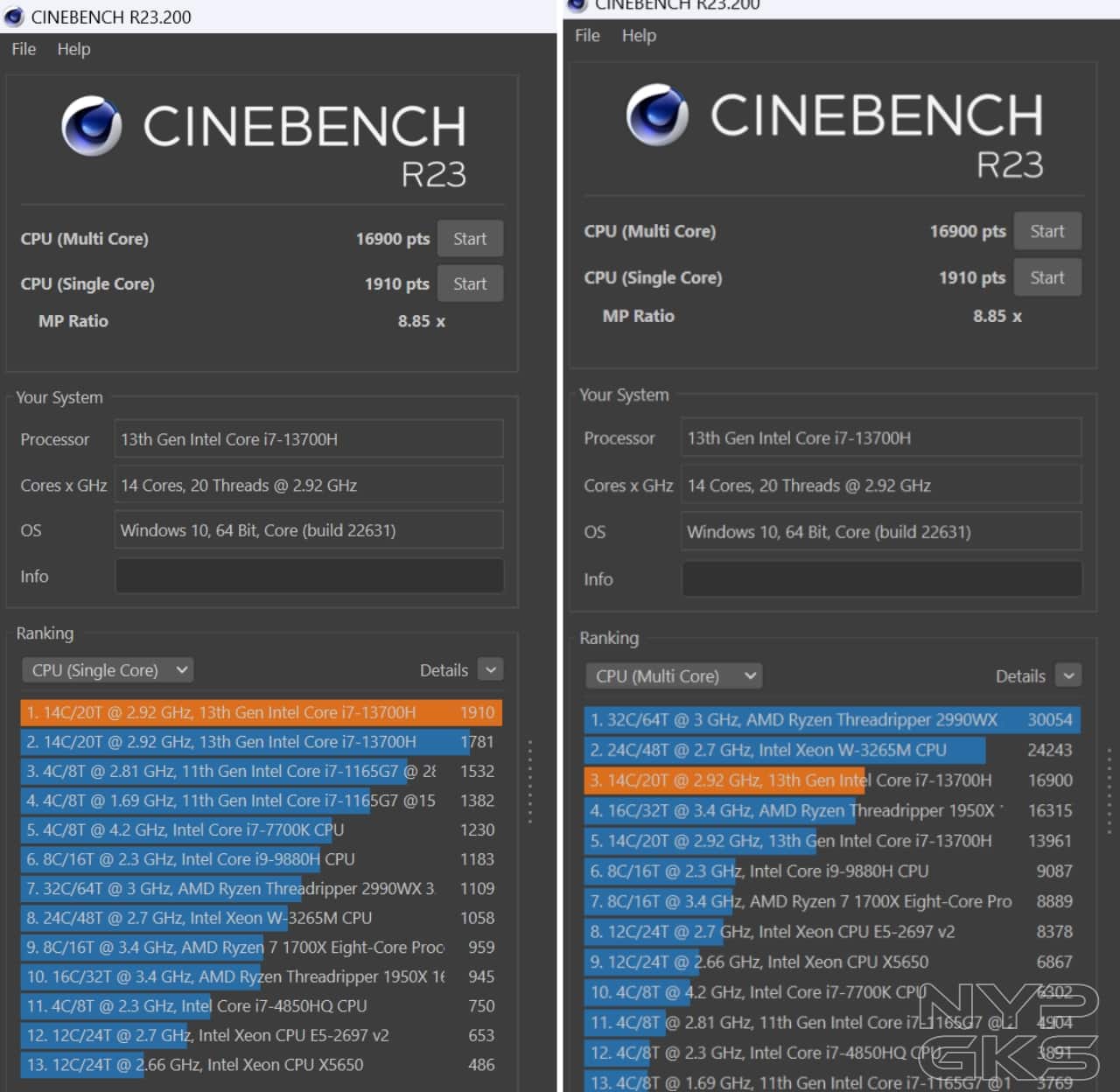1120x1092 pixels.
Task: Select the i7-7700K ranking row scoring 1230
Action: (261, 829)
